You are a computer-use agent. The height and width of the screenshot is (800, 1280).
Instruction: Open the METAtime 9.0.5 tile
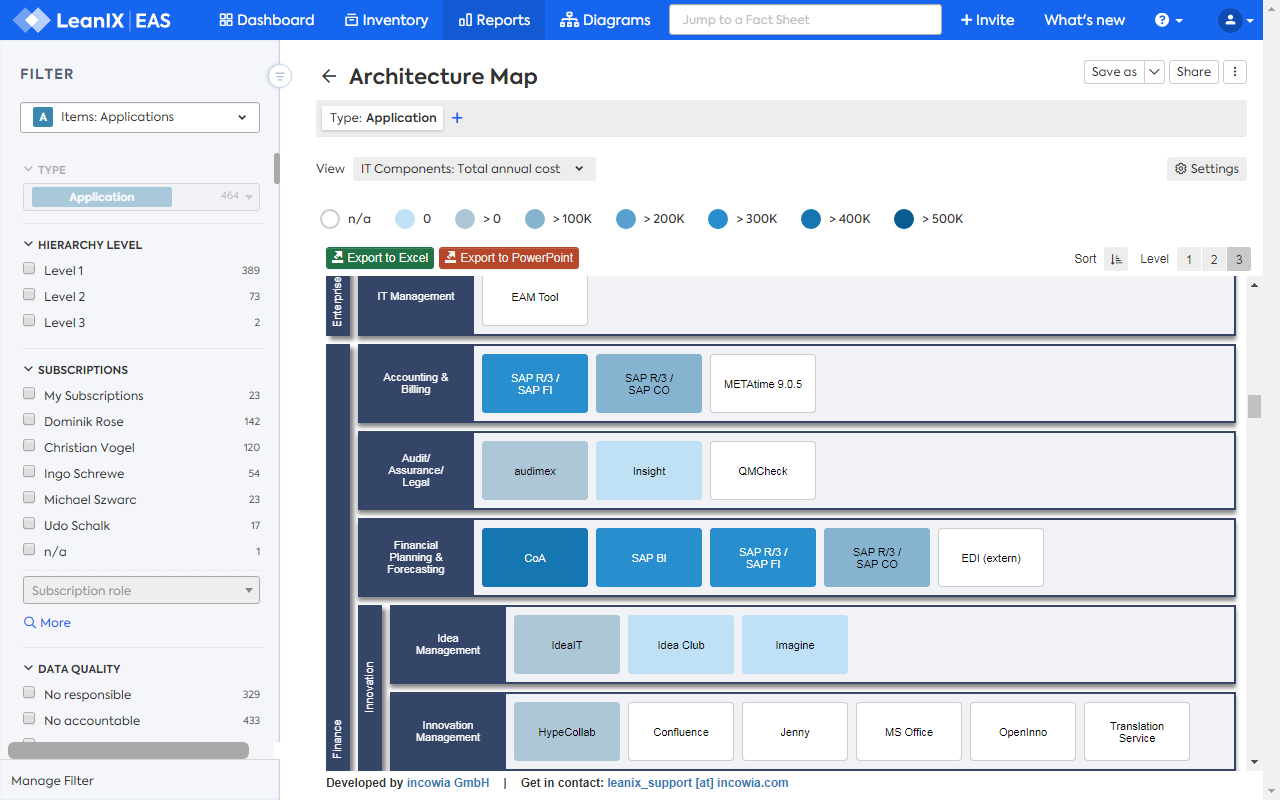(x=763, y=384)
